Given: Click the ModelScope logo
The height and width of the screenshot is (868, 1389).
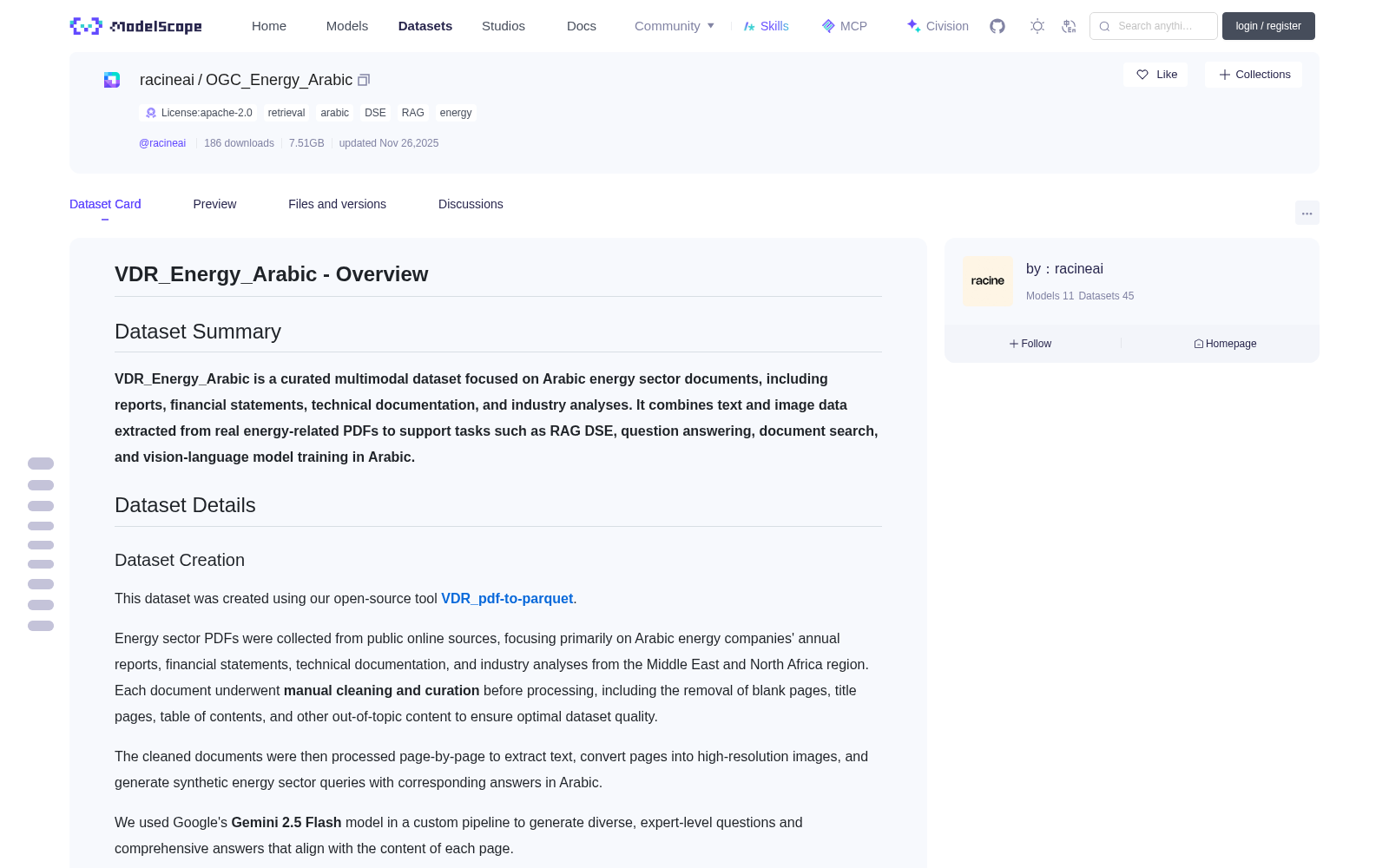Looking at the screenshot, I should (136, 26).
